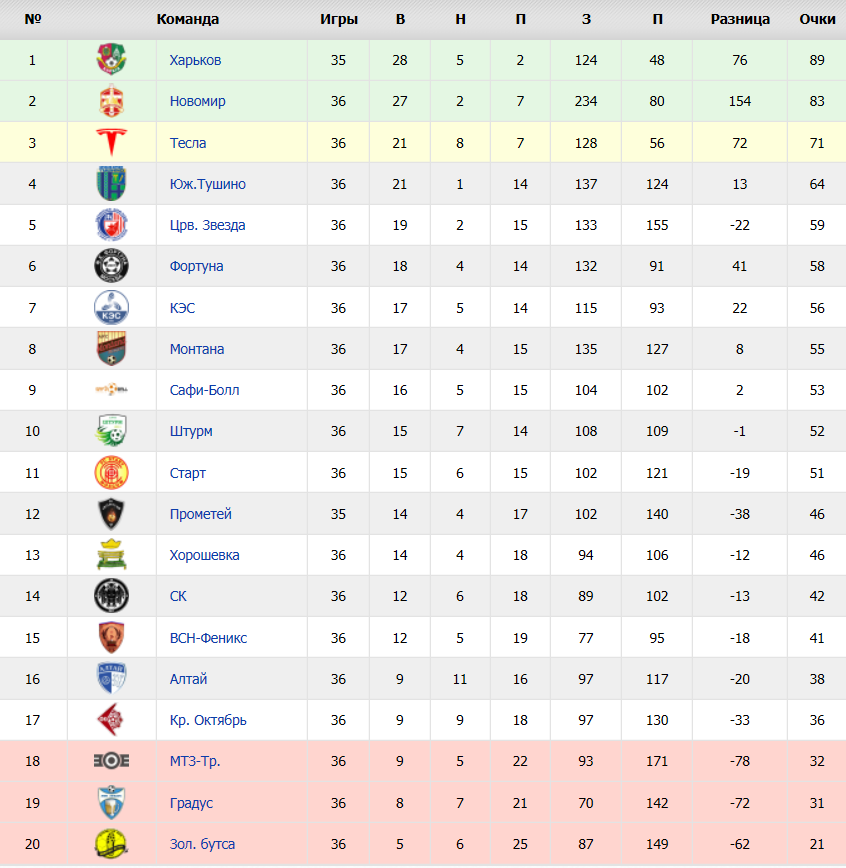Click the КЭС blue circular logo
Screen dimensions: 846x868
point(111,307)
